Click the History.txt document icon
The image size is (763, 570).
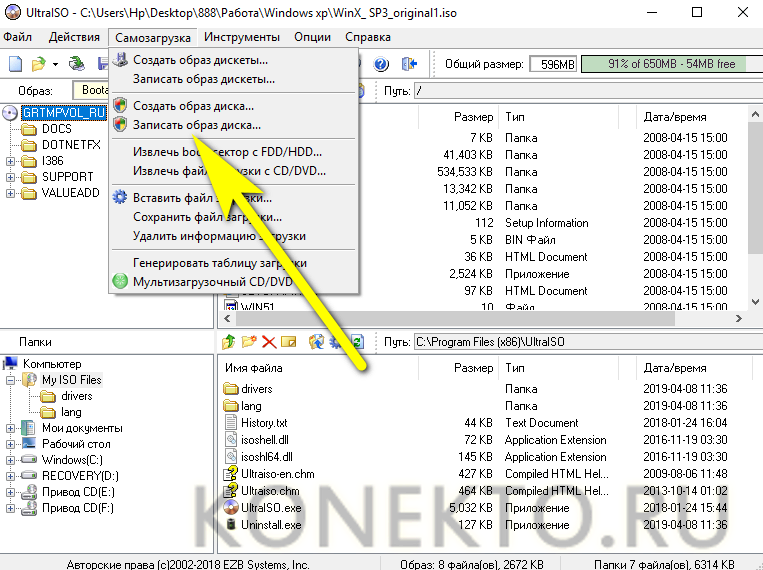231,423
